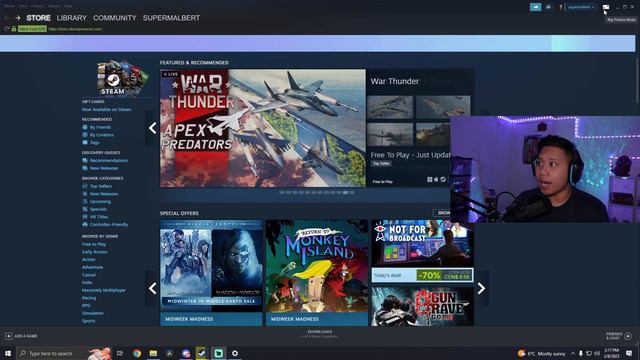Open Now Available on Steam link
The height and width of the screenshot is (360, 640).
click(x=107, y=109)
